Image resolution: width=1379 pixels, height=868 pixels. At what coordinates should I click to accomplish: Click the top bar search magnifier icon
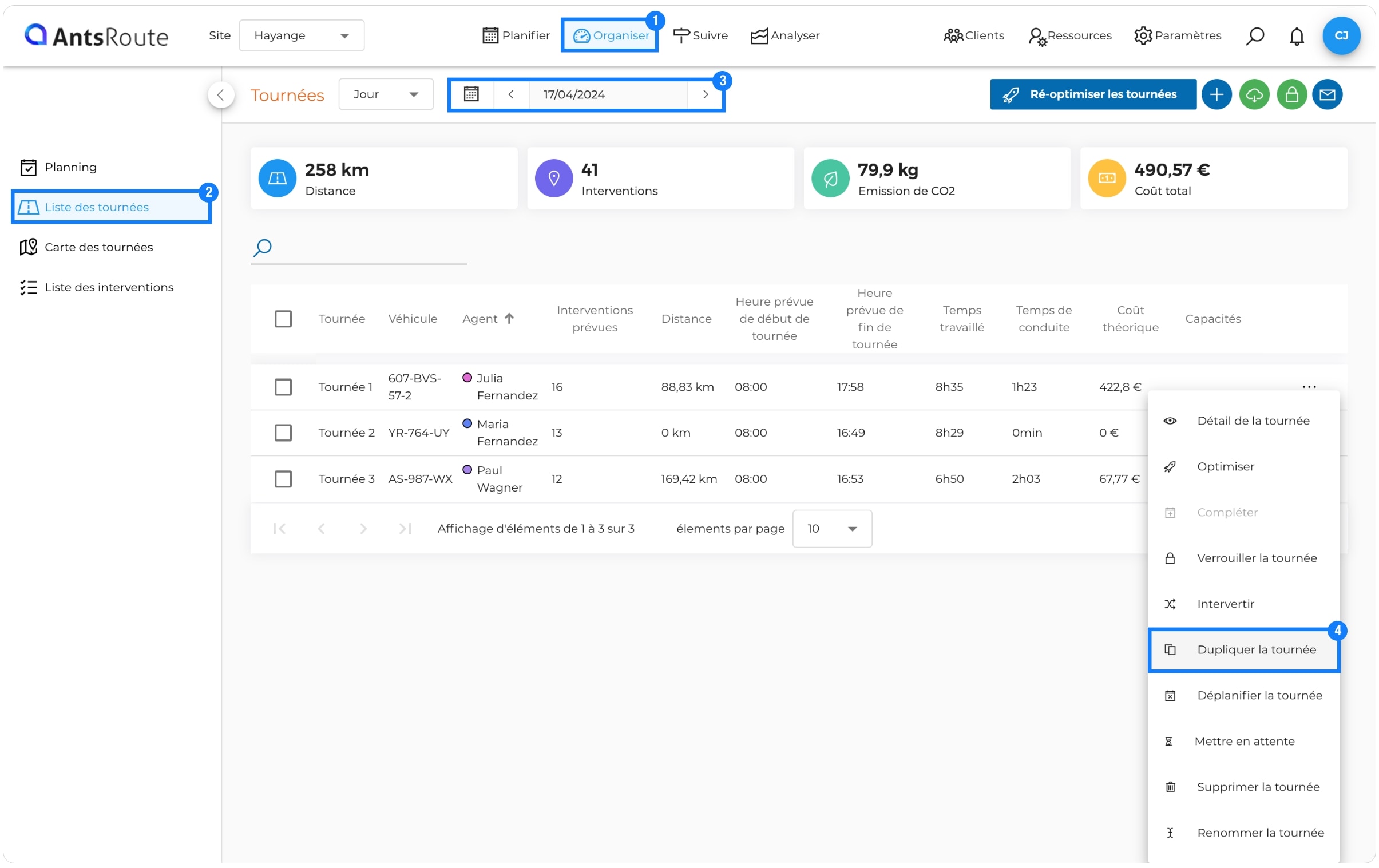[1255, 35]
